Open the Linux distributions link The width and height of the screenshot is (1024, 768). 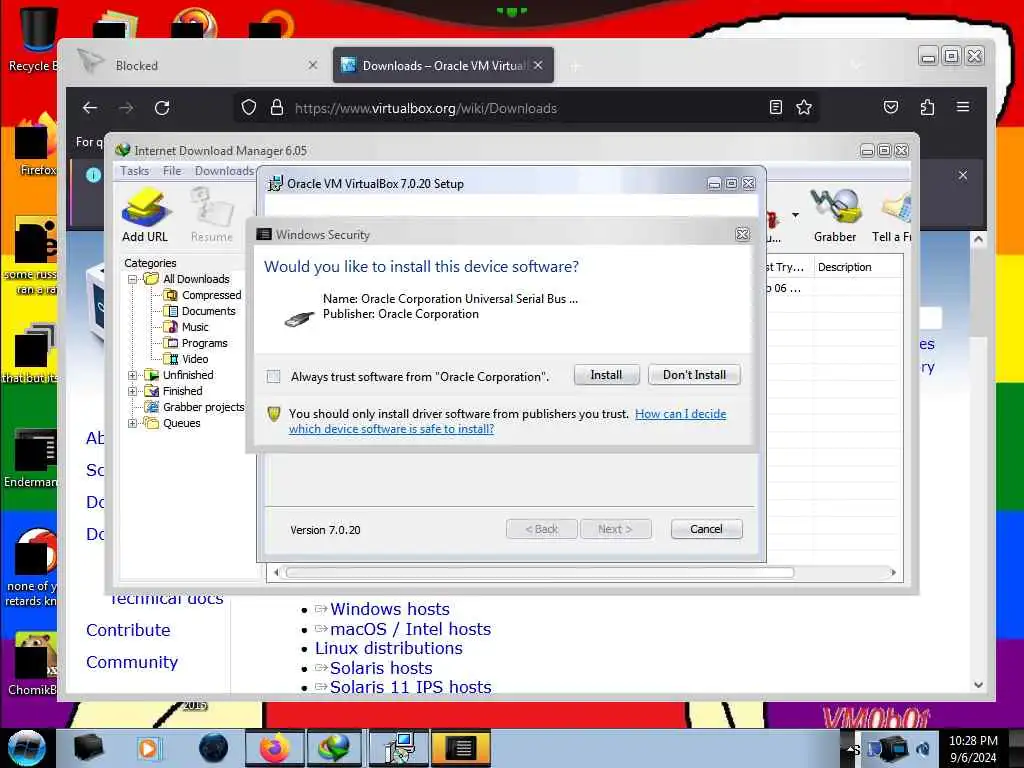tap(389, 648)
